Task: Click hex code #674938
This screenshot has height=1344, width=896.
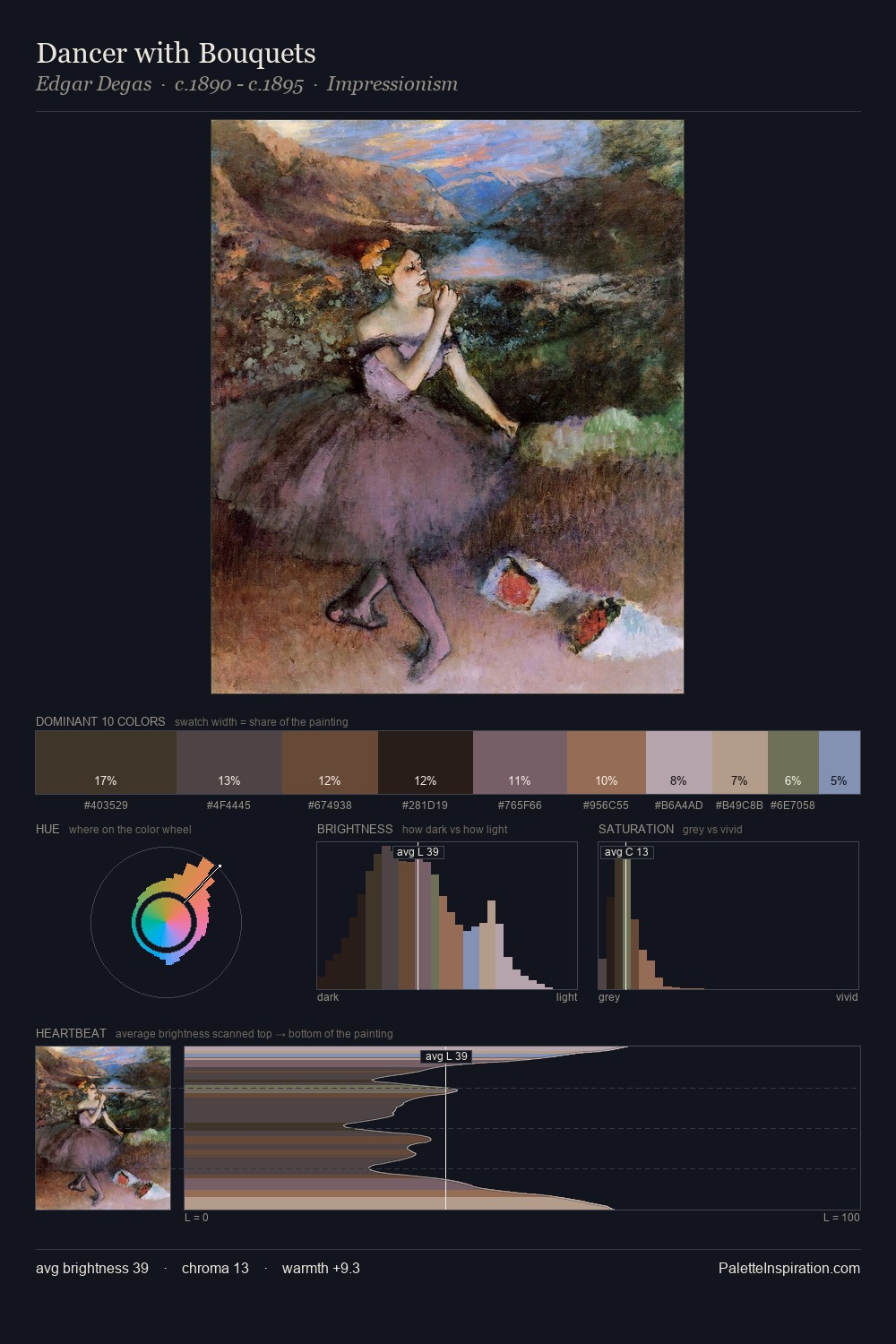Action: click(x=330, y=806)
